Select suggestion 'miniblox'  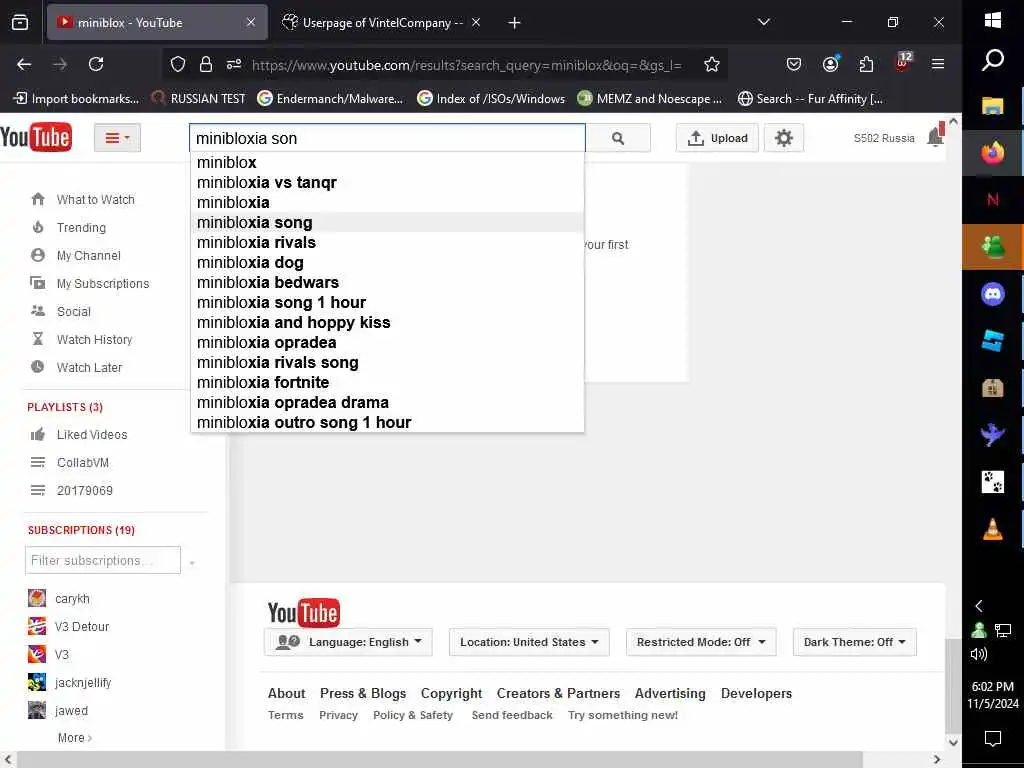coord(387,163)
